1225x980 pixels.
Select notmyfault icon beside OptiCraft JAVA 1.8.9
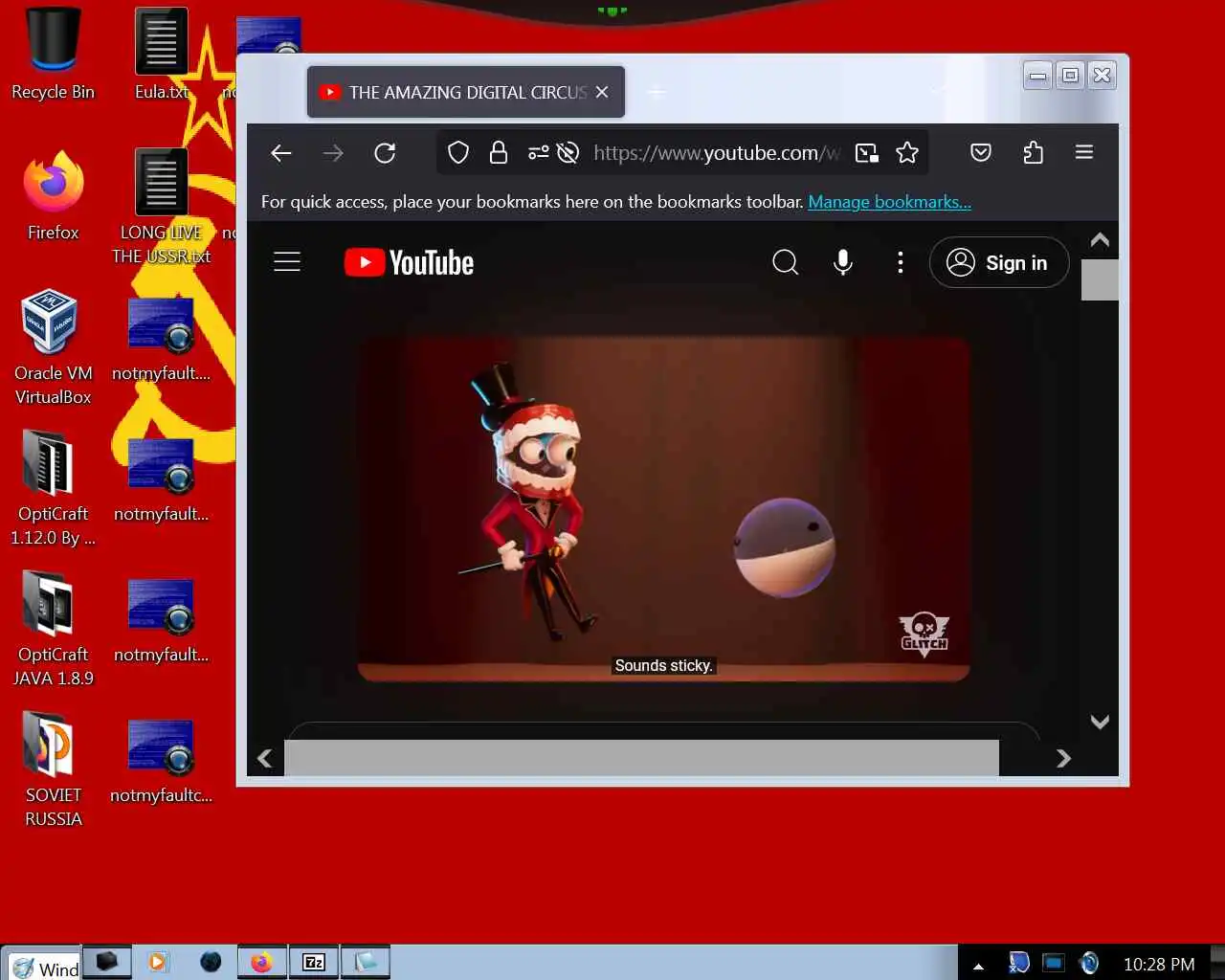(161, 622)
